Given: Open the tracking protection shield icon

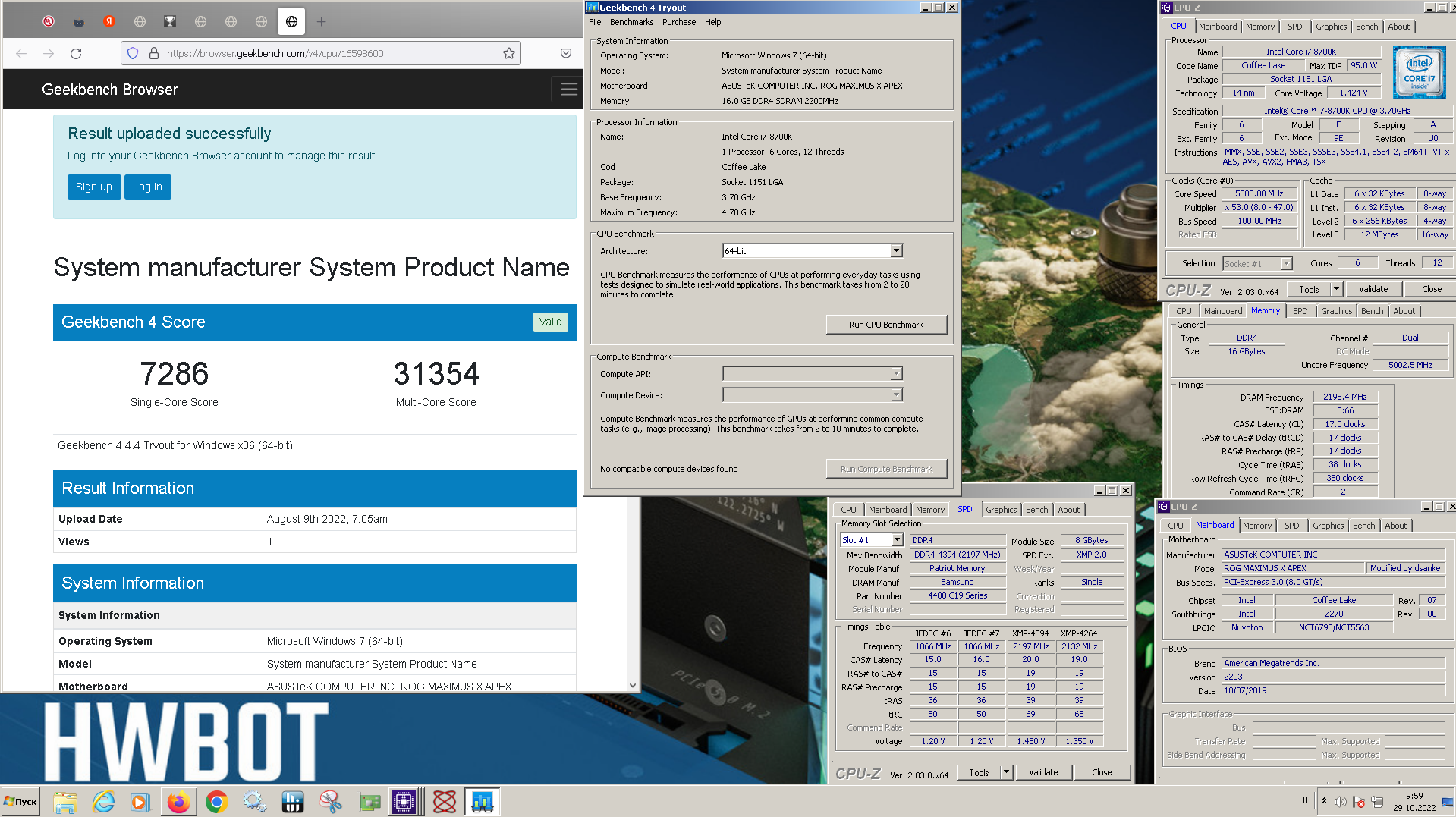Looking at the screenshot, I should click(133, 53).
